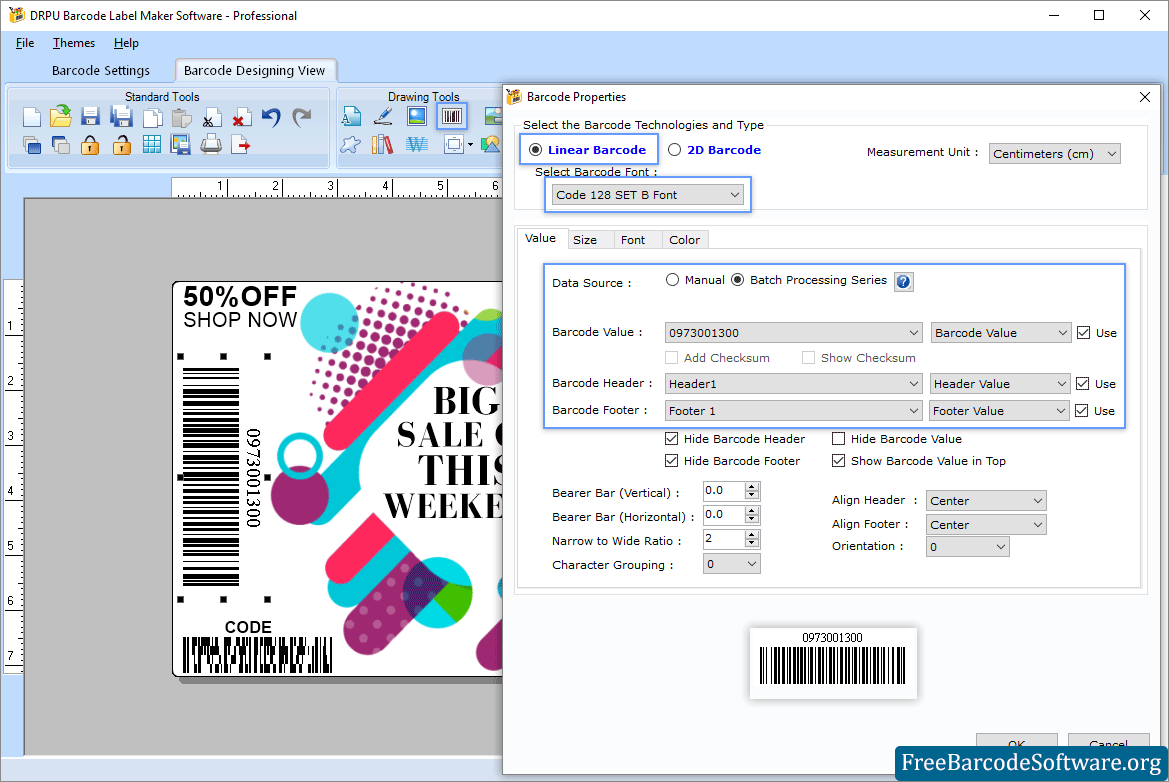Uncheck Hide Barcode Footer
The image size is (1169, 782).
pyautogui.click(x=672, y=461)
